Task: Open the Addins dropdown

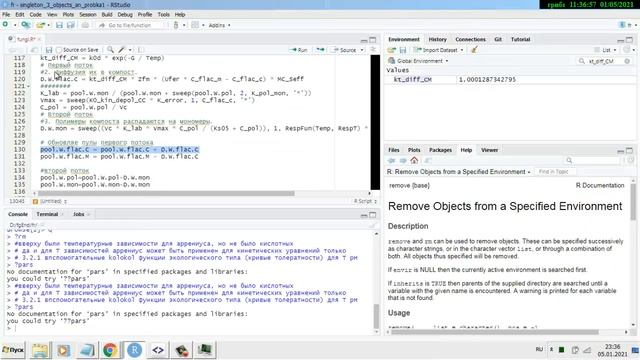Action: [x=219, y=25]
